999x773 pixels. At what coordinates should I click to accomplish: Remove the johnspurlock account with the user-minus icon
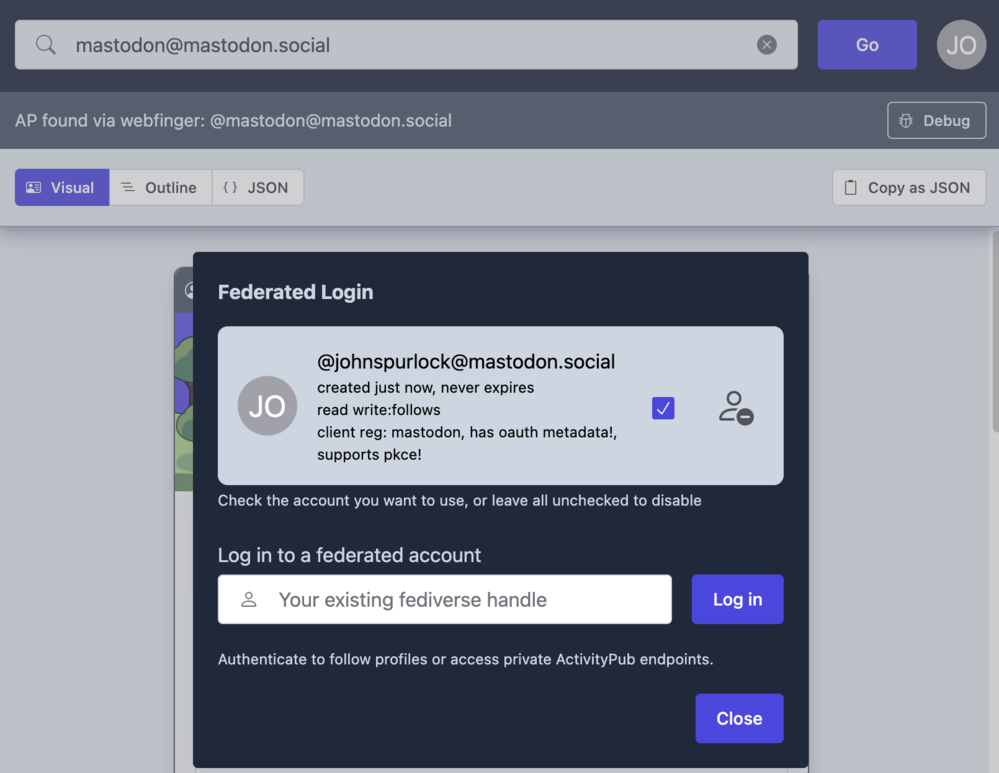click(x=736, y=407)
